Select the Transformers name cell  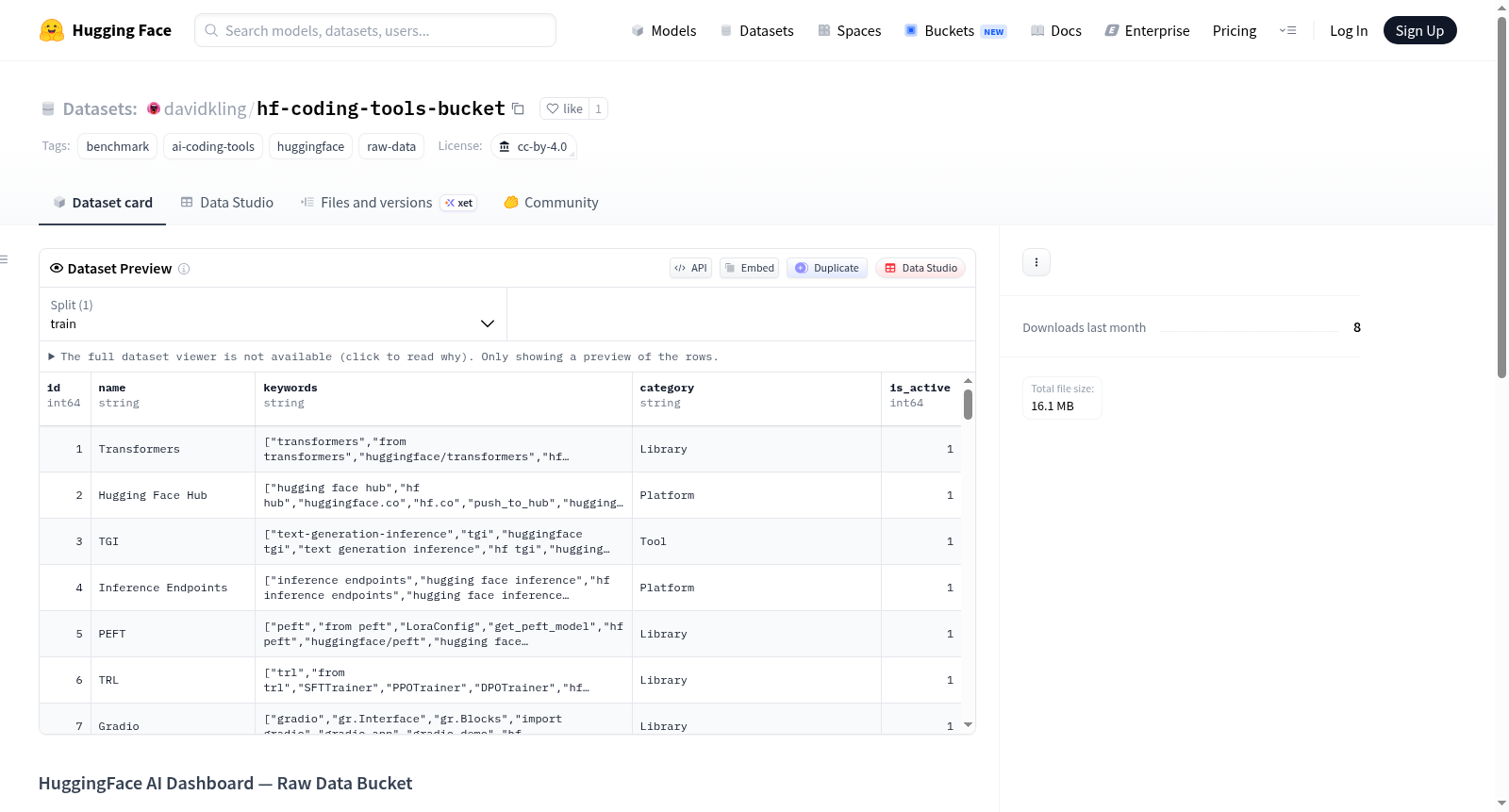coord(174,449)
